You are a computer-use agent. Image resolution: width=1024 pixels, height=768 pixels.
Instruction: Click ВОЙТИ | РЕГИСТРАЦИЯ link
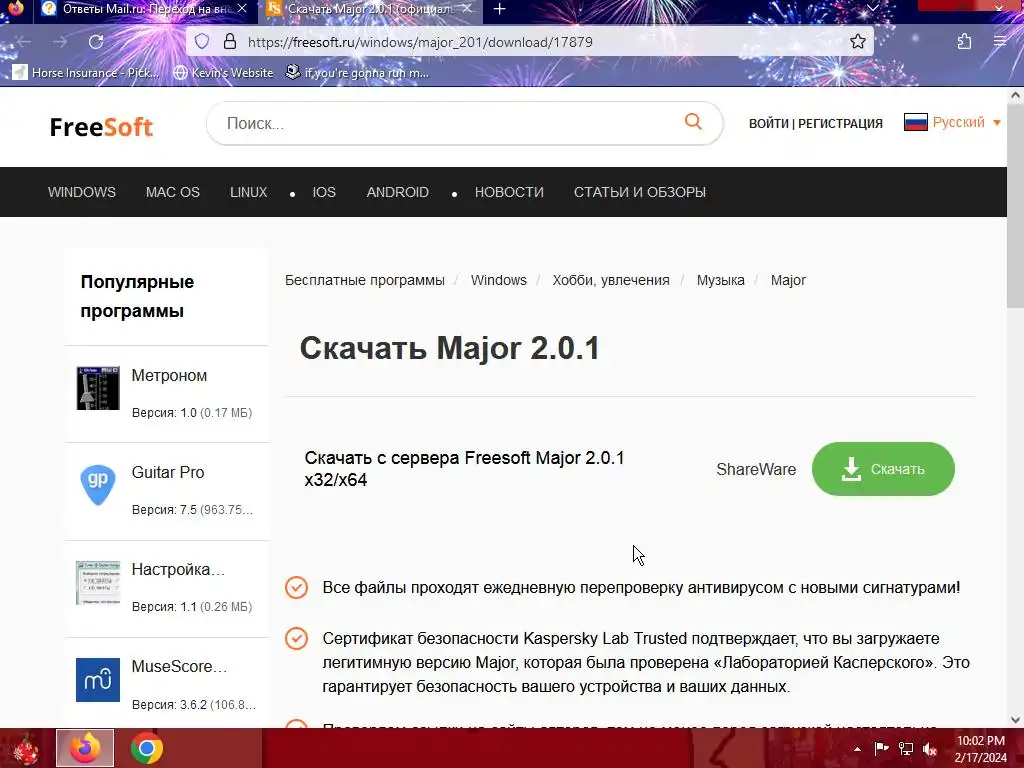coord(816,123)
